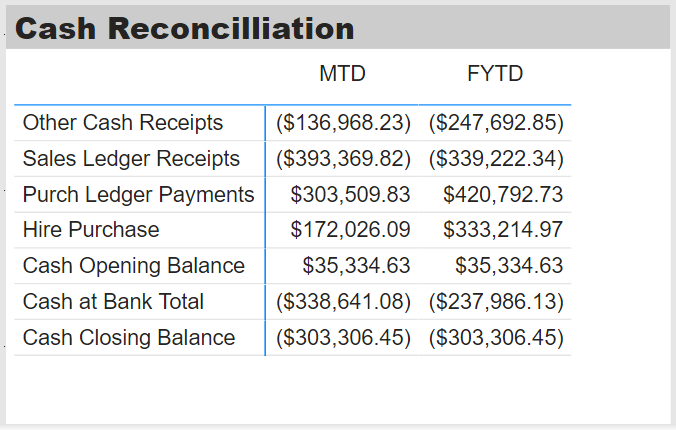
Task: Click the FYTD value $333,214.97
Action: coord(503,230)
